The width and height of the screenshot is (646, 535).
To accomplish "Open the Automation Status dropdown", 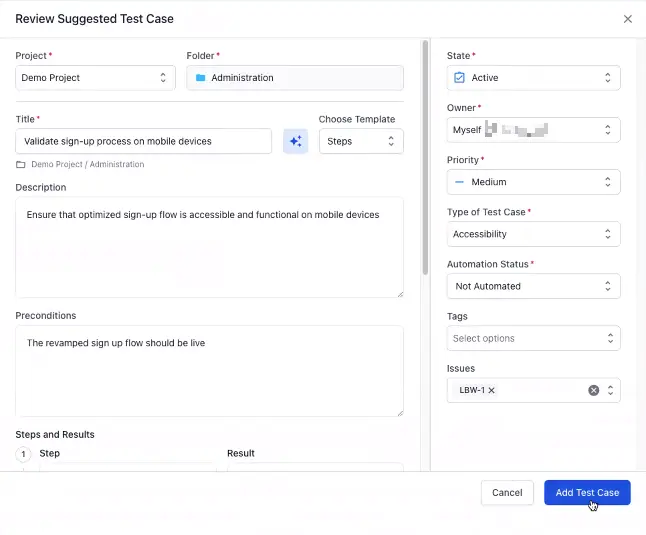I will coord(533,286).
